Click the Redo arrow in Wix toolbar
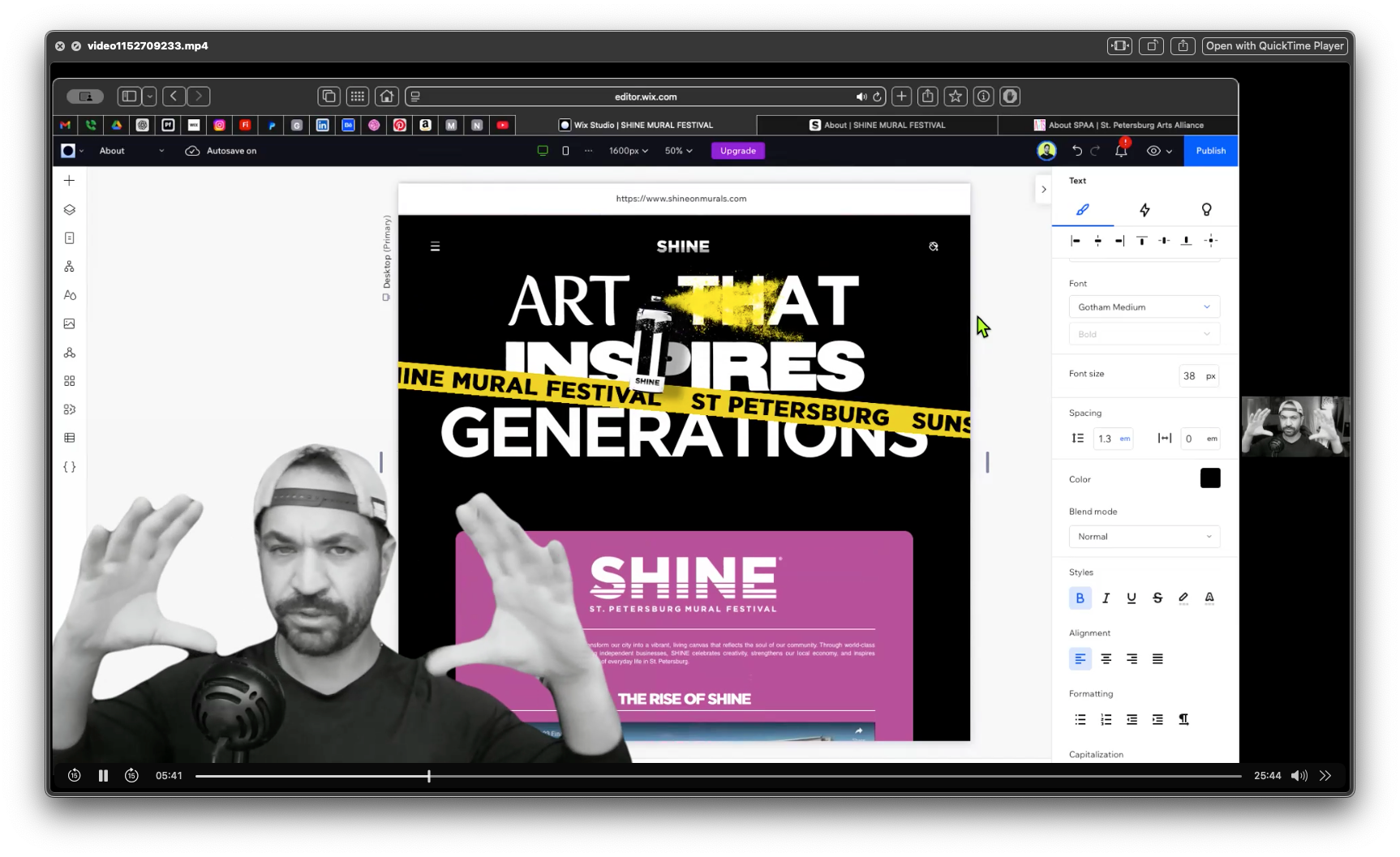This screenshot has width=1400, height=857. 1095,151
